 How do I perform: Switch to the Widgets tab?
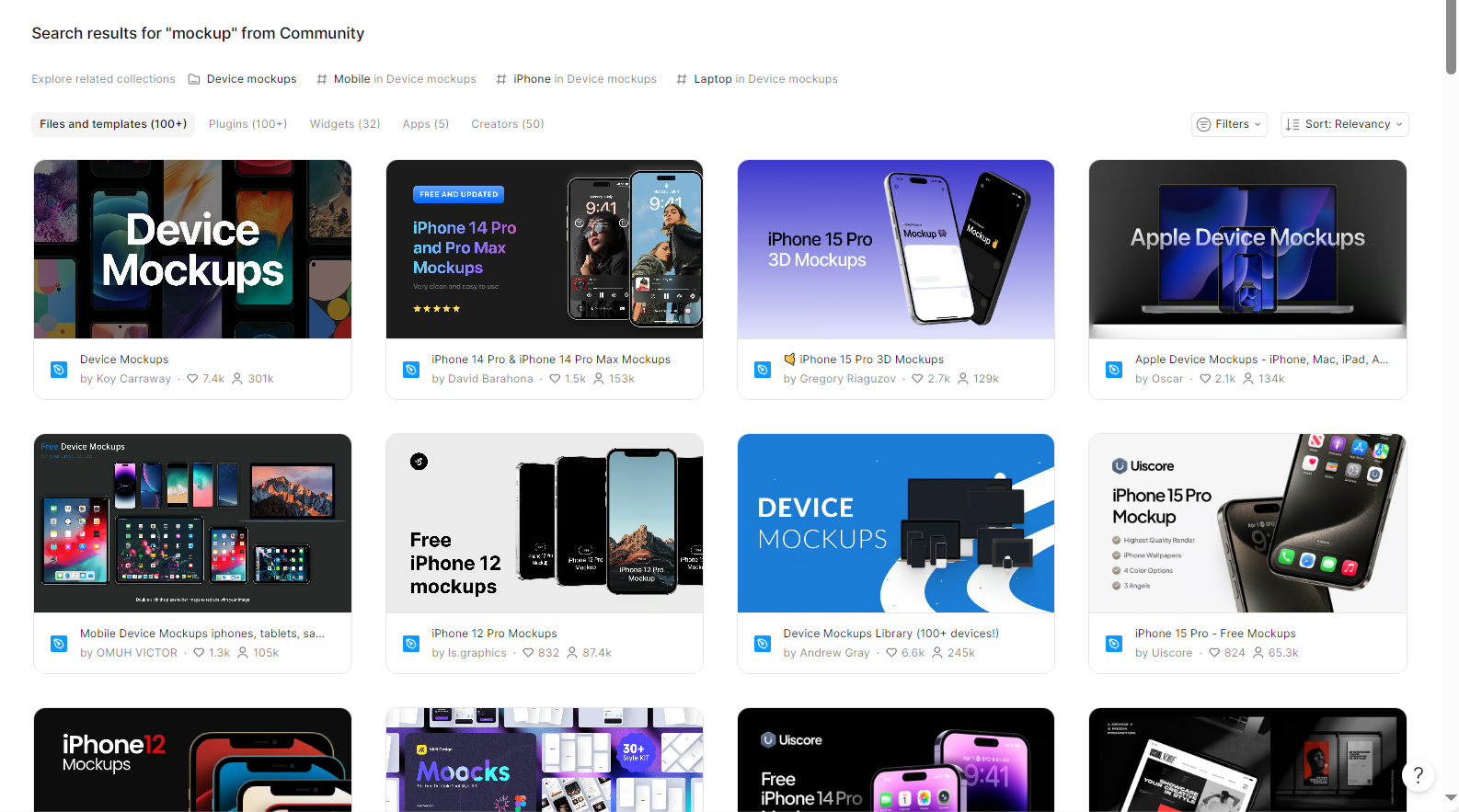pyautogui.click(x=345, y=124)
